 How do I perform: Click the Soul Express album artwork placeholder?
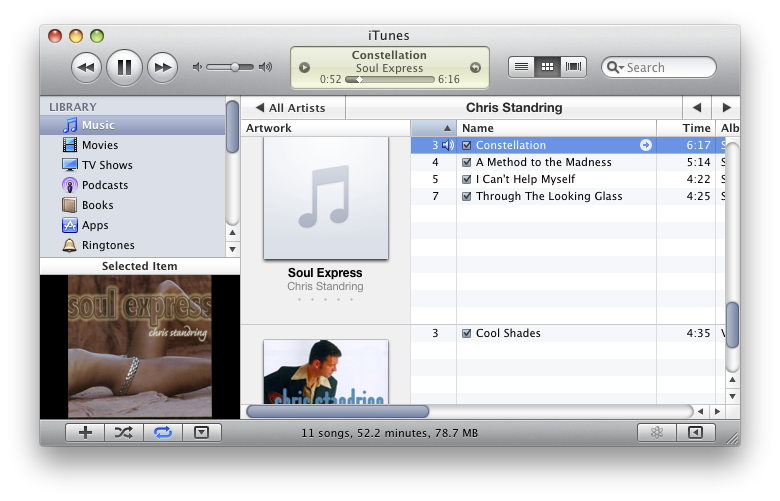[x=326, y=198]
